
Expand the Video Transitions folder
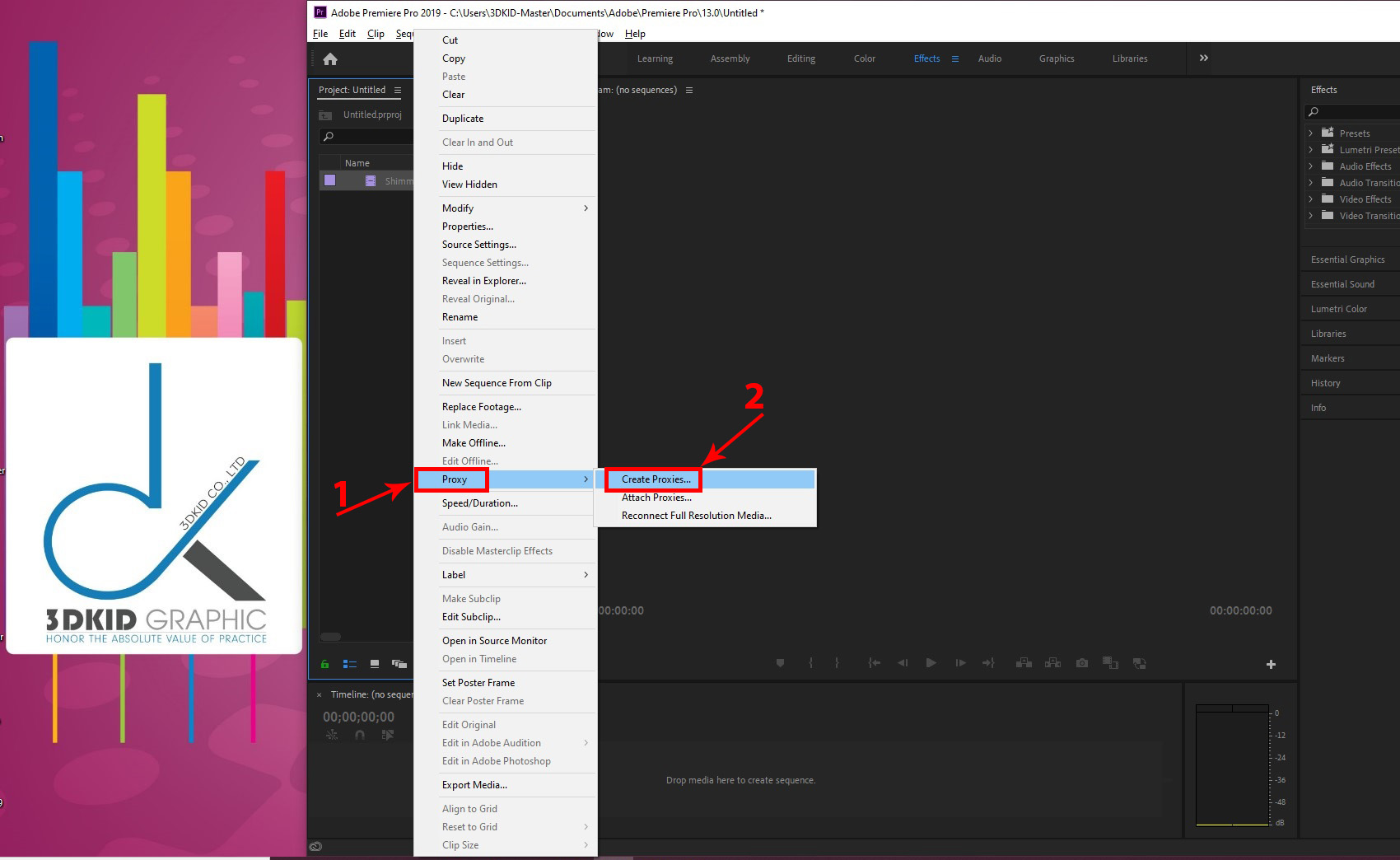[1310, 216]
